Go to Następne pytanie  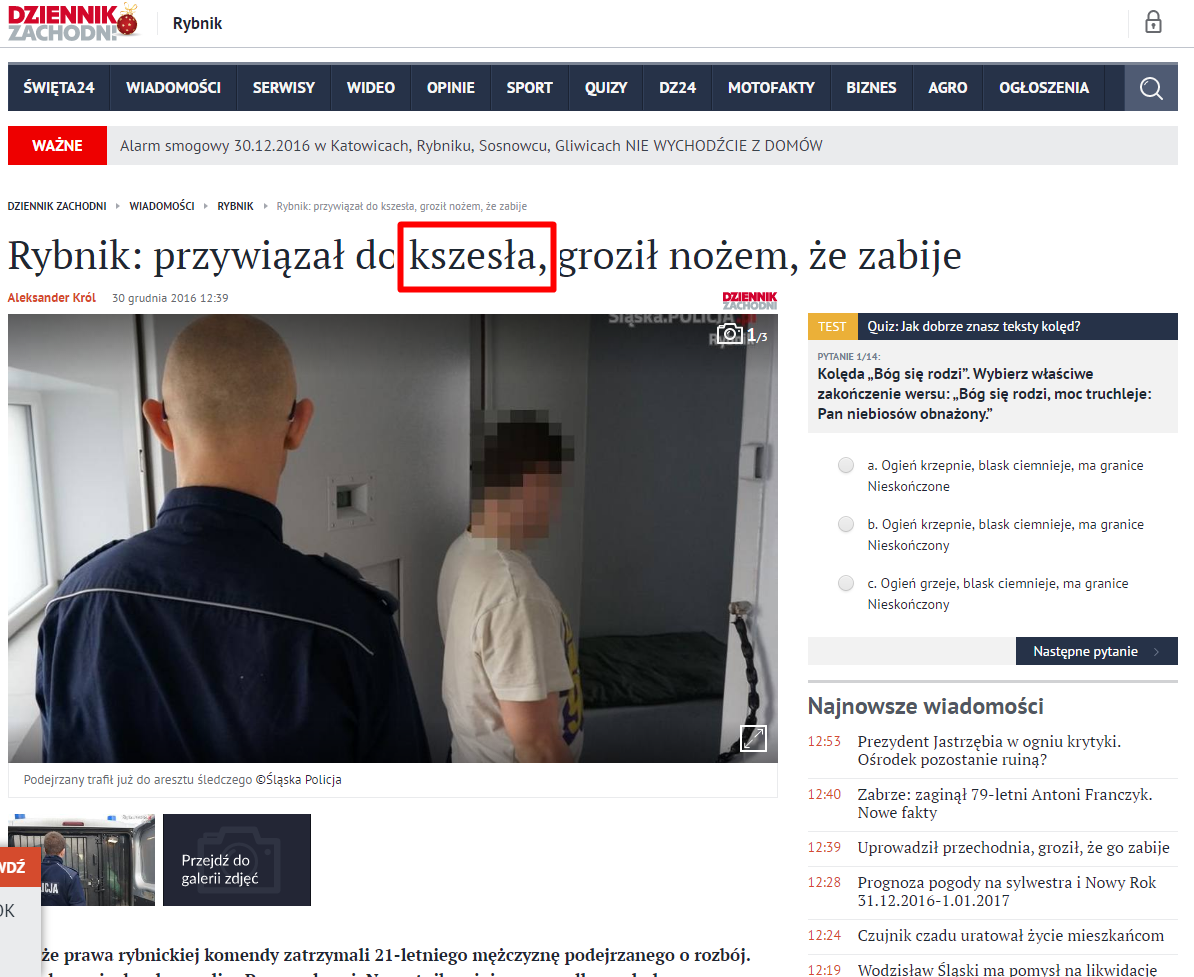(x=1096, y=651)
